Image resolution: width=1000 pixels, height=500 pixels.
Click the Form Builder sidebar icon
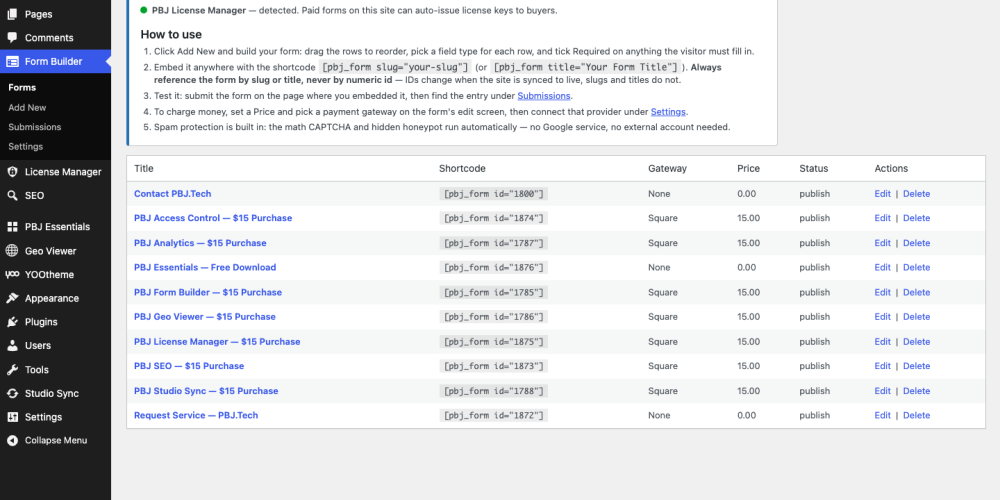(12, 62)
